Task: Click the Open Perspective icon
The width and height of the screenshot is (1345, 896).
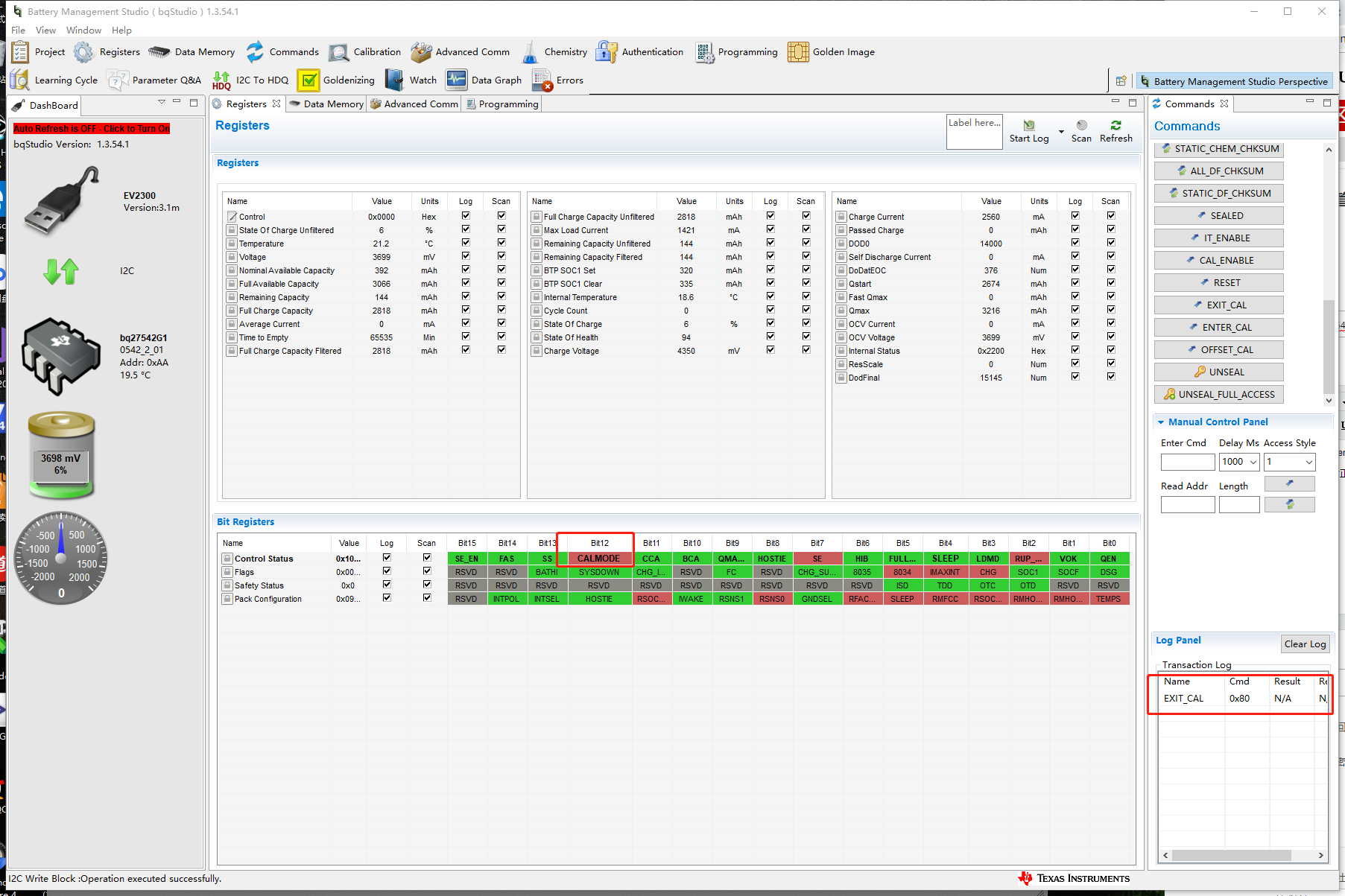Action: (x=1121, y=81)
